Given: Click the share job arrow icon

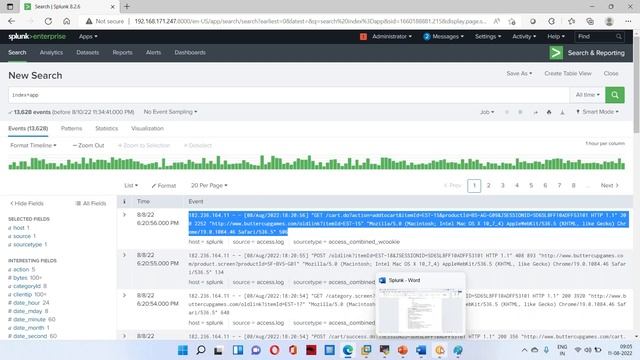Looking at the screenshot, I should tap(535, 112).
